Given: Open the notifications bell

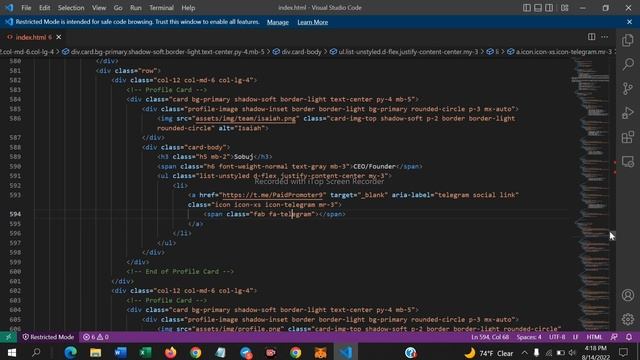Looking at the screenshot, I should tap(629, 337).
